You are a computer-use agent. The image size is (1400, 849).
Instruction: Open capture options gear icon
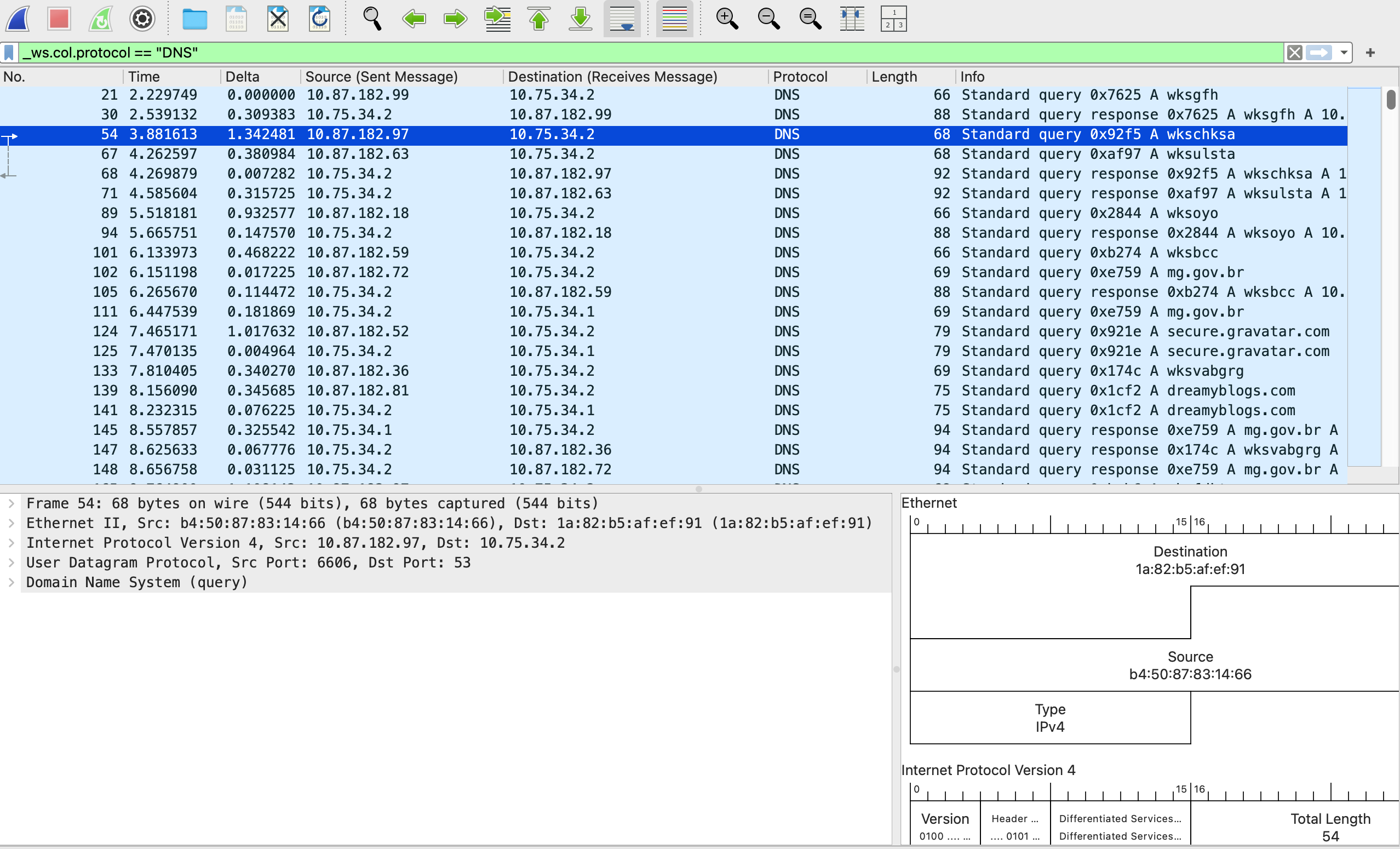click(x=142, y=19)
